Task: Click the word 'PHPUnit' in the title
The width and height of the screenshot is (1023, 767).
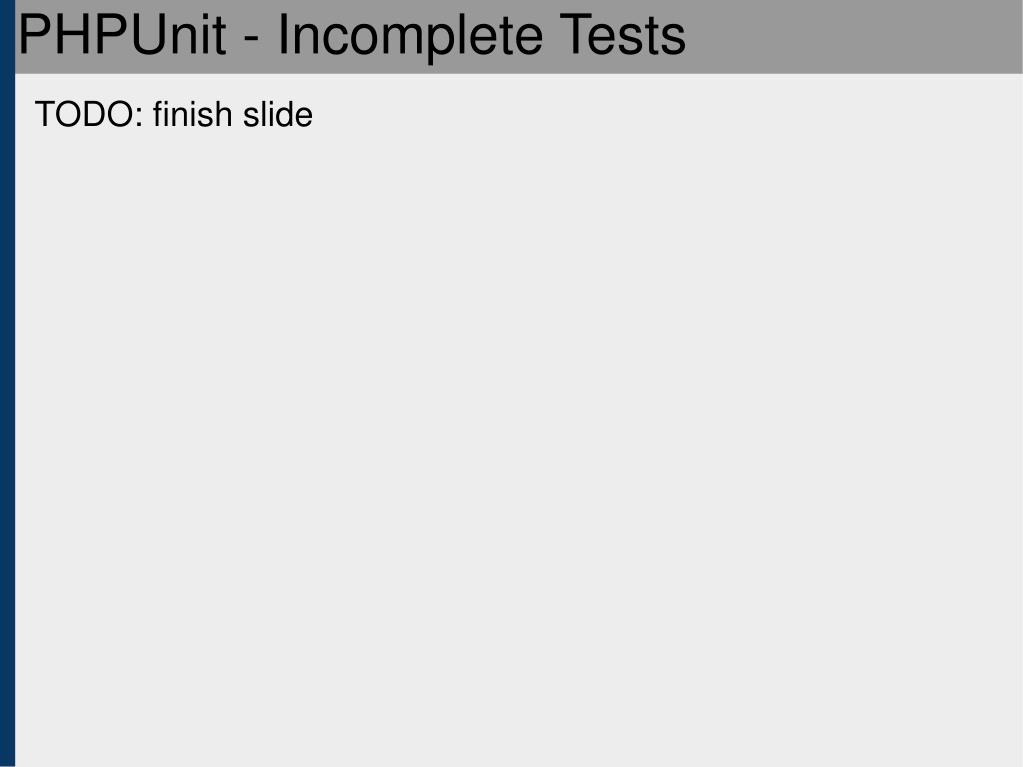Action: pos(123,34)
